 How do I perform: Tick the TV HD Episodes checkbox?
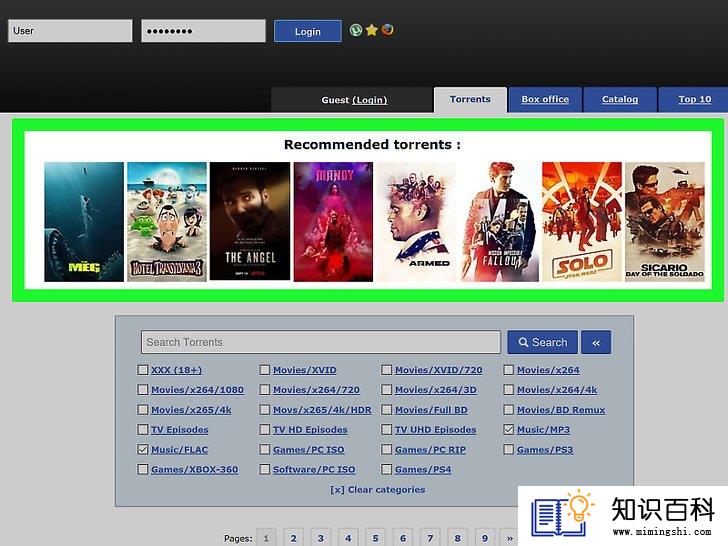click(265, 429)
